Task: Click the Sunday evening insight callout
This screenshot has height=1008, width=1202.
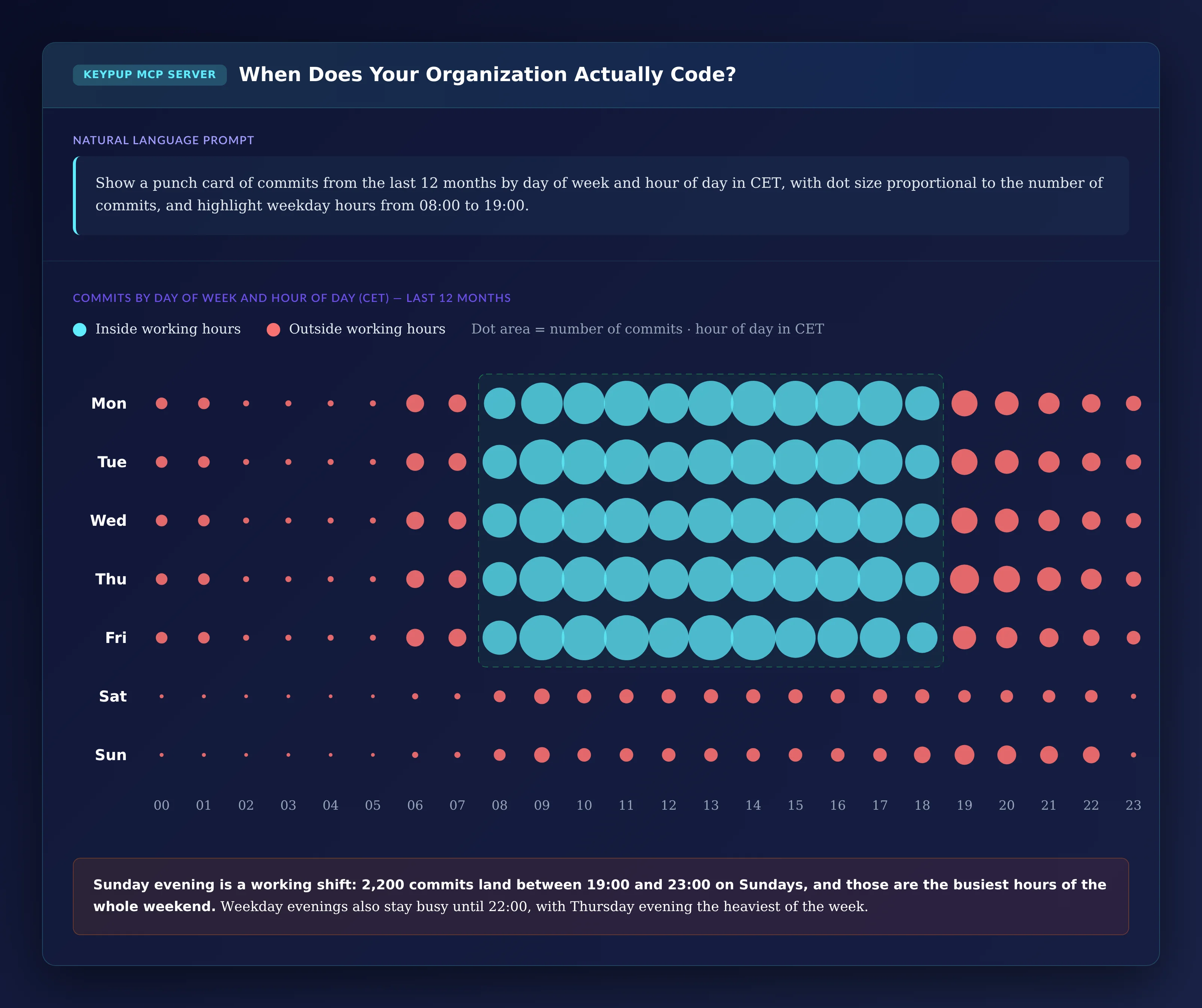Action: click(601, 896)
